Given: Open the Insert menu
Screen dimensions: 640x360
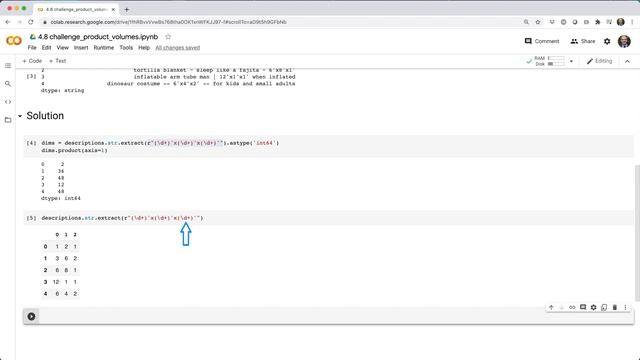Looking at the screenshot, I should [x=81, y=48].
